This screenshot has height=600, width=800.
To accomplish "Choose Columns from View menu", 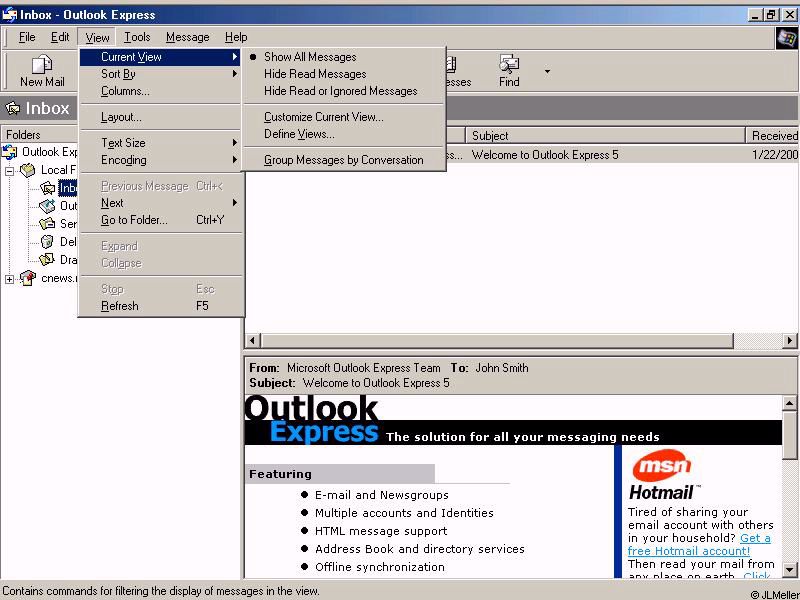I will (x=161, y=91).
